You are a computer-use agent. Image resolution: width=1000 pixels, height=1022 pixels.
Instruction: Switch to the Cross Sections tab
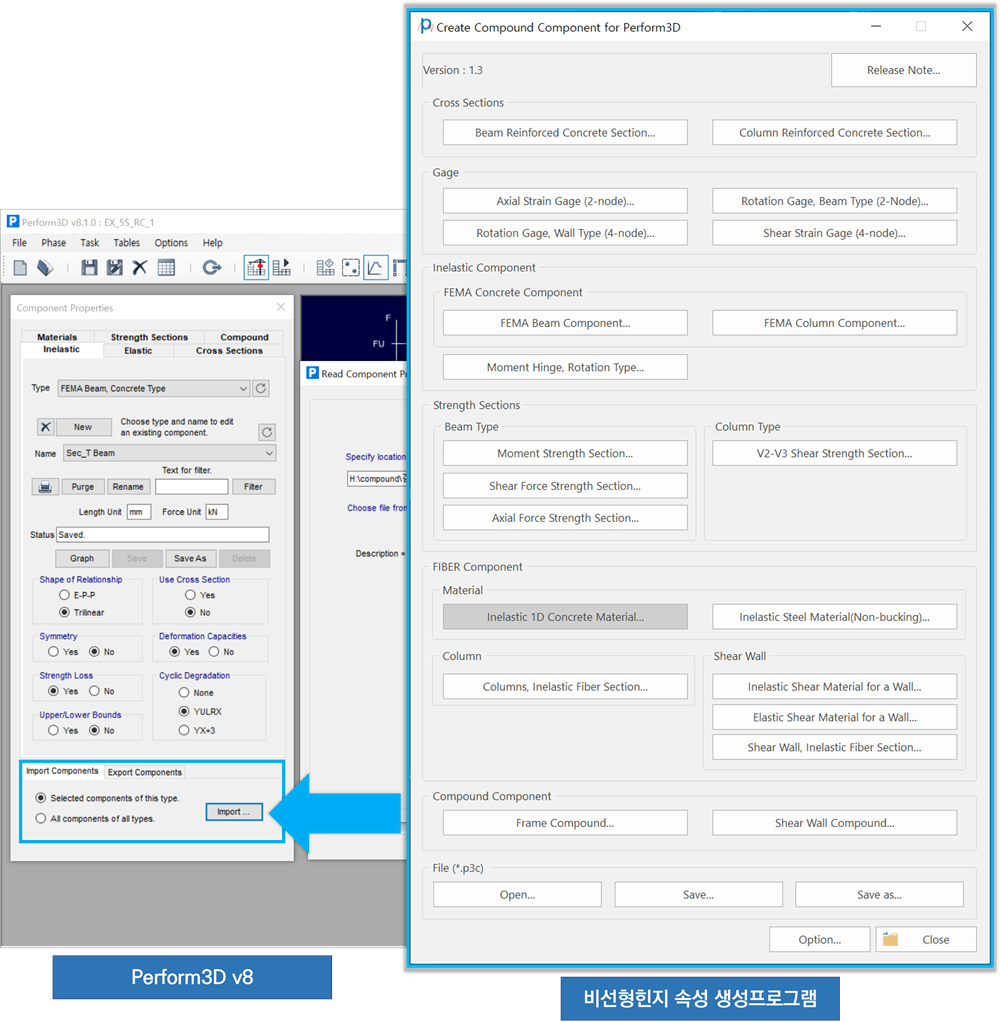tap(229, 351)
